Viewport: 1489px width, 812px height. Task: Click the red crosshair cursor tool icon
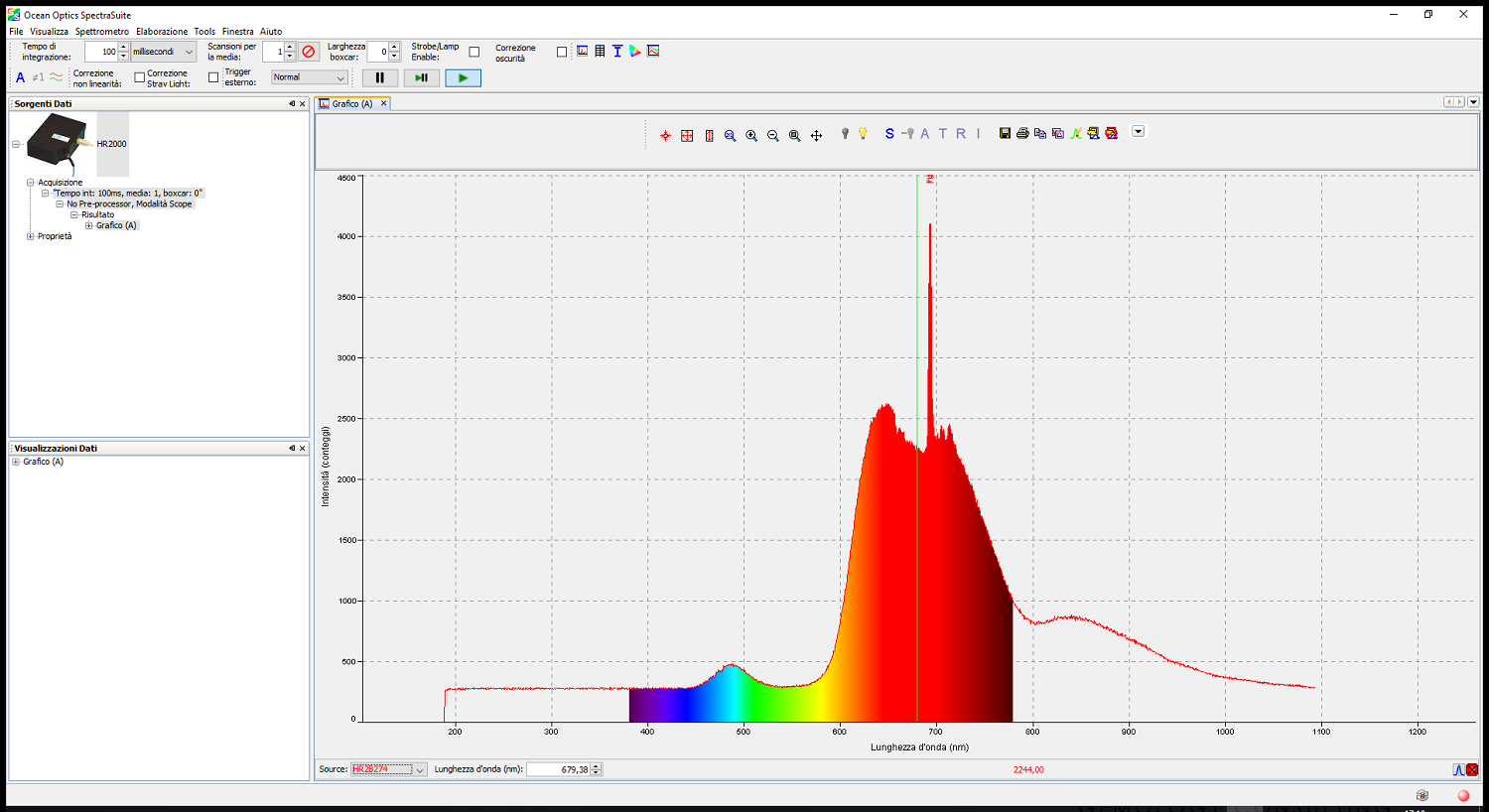tap(665, 135)
